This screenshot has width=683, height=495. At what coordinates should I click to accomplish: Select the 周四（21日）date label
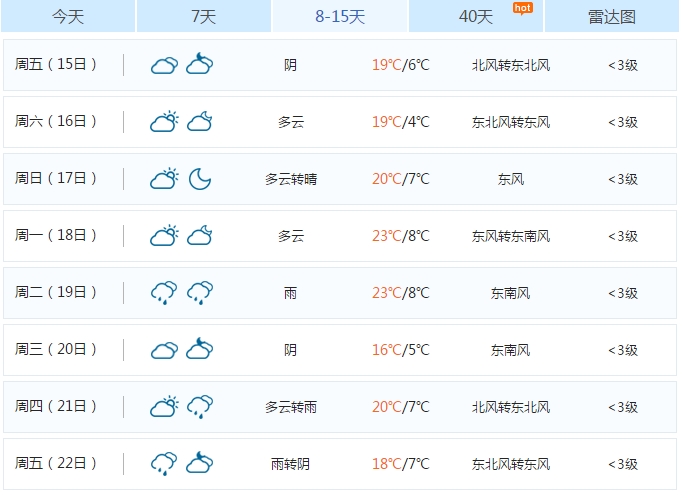(55, 407)
